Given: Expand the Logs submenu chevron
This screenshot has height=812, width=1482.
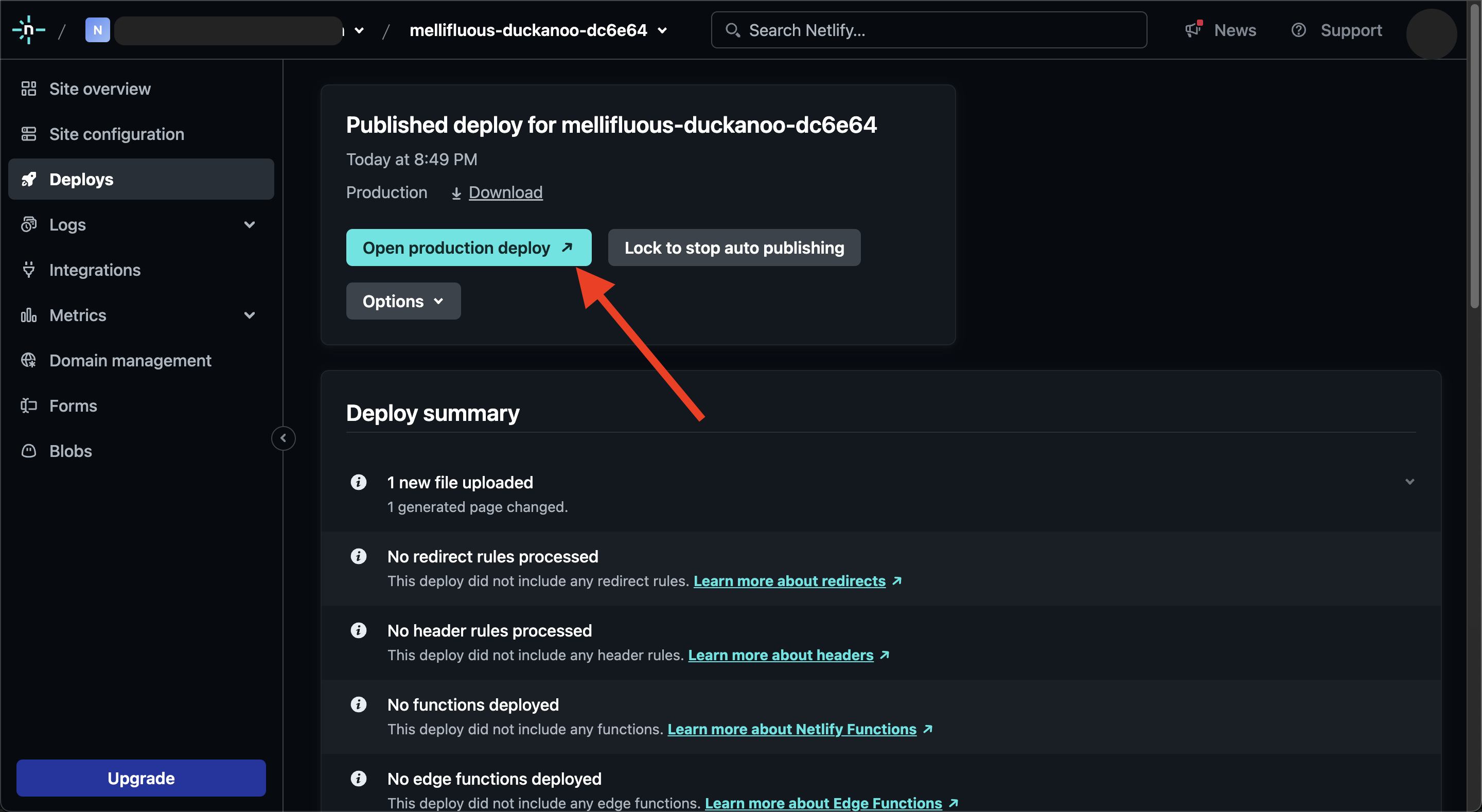Looking at the screenshot, I should tap(250, 224).
